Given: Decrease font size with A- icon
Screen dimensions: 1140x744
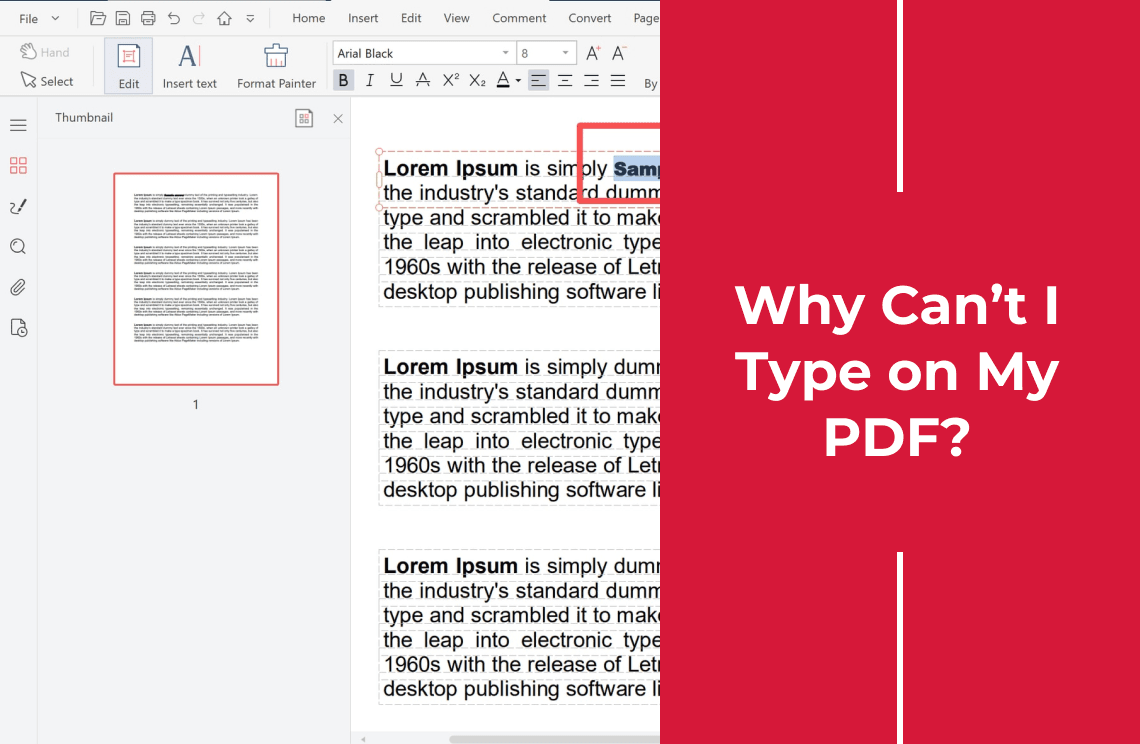Looking at the screenshot, I should tap(619, 53).
